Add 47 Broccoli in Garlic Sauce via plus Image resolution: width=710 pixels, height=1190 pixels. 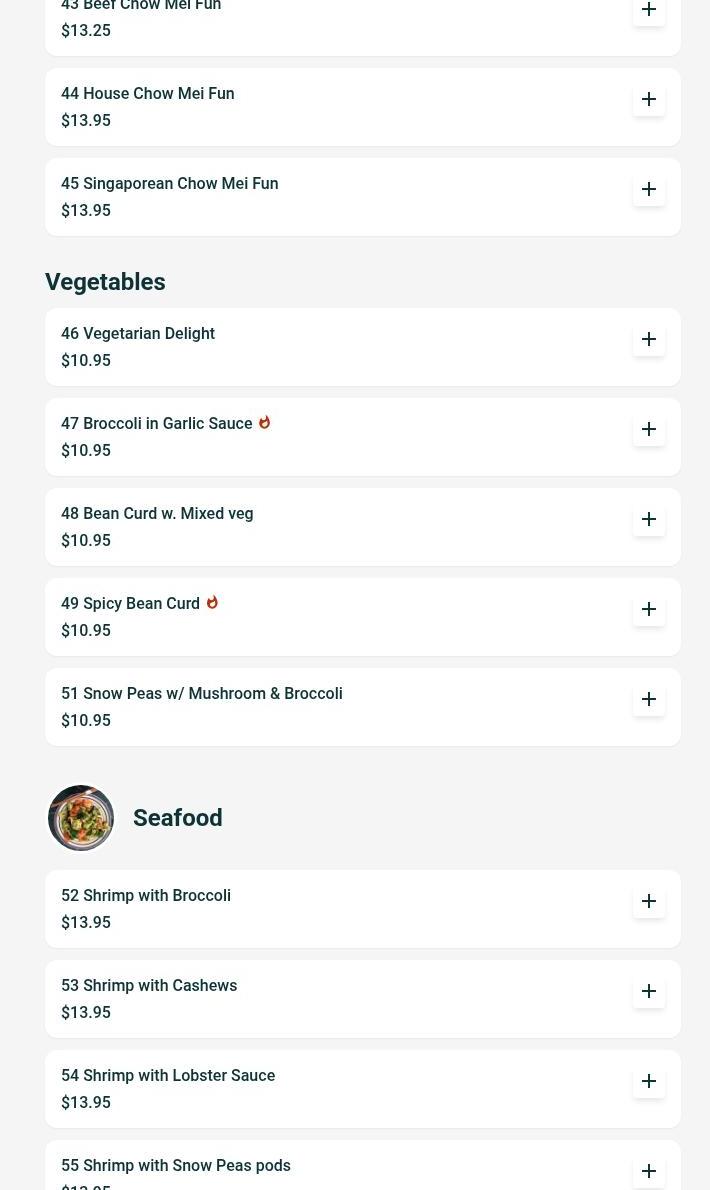click(649, 430)
